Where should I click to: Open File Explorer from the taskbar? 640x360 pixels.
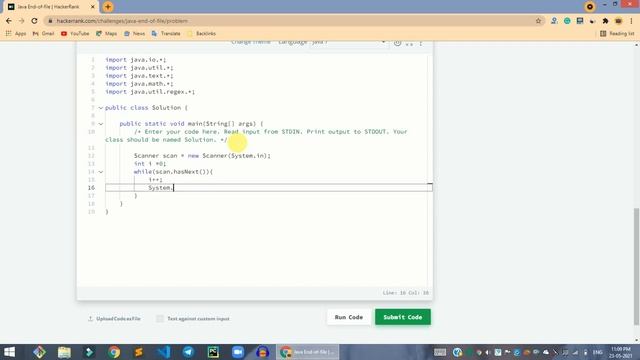click(x=64, y=352)
